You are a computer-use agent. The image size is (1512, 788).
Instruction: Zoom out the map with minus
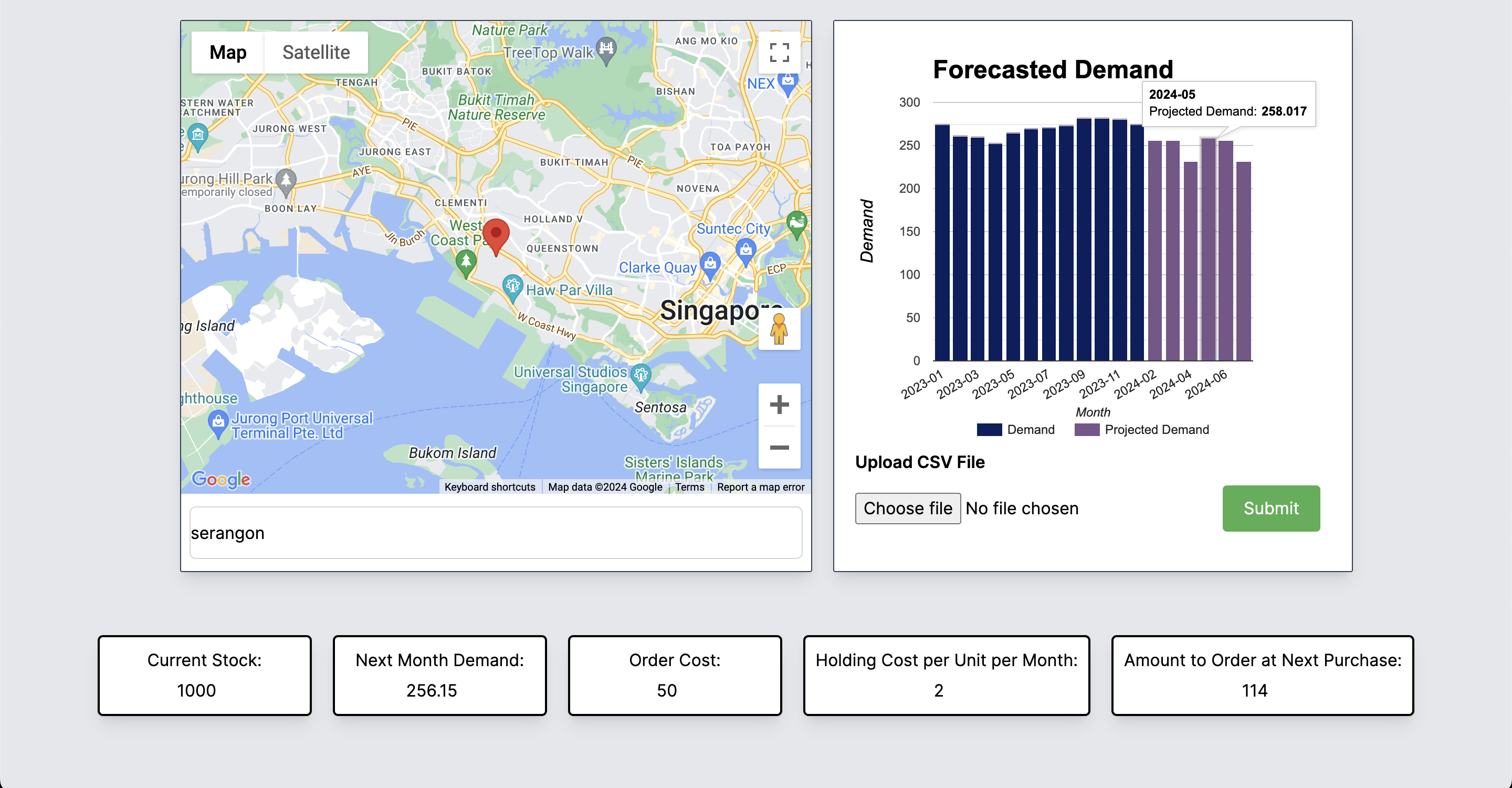(779, 448)
